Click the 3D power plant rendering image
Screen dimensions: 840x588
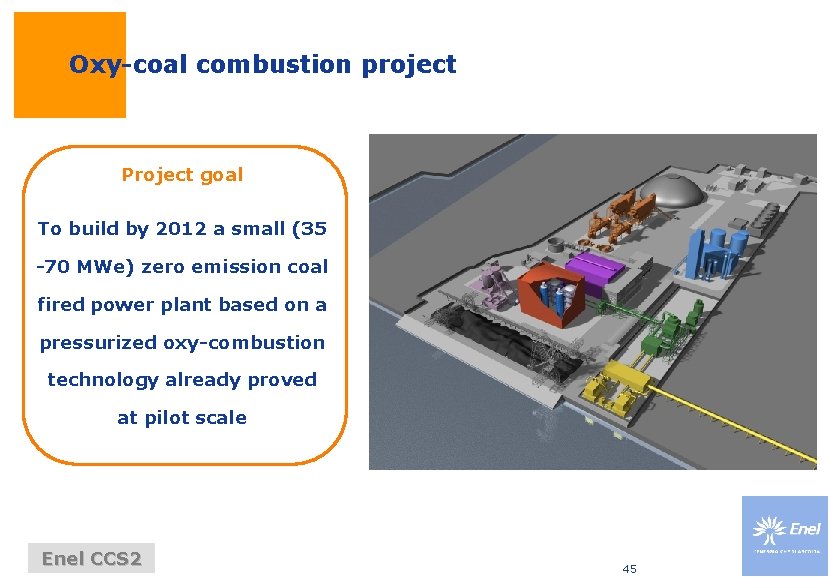tap(592, 302)
